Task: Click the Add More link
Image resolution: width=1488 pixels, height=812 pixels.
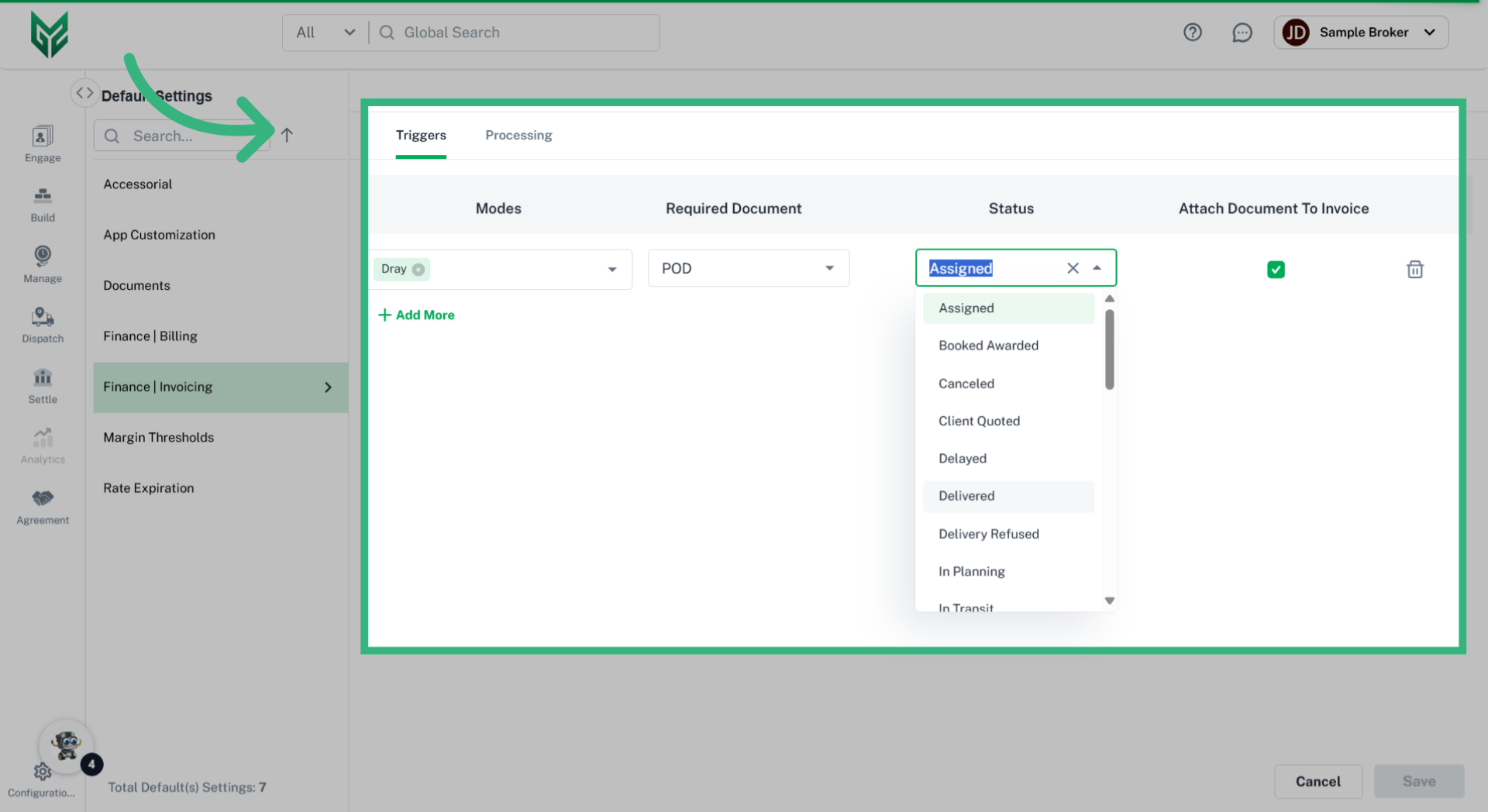Action: click(x=416, y=315)
